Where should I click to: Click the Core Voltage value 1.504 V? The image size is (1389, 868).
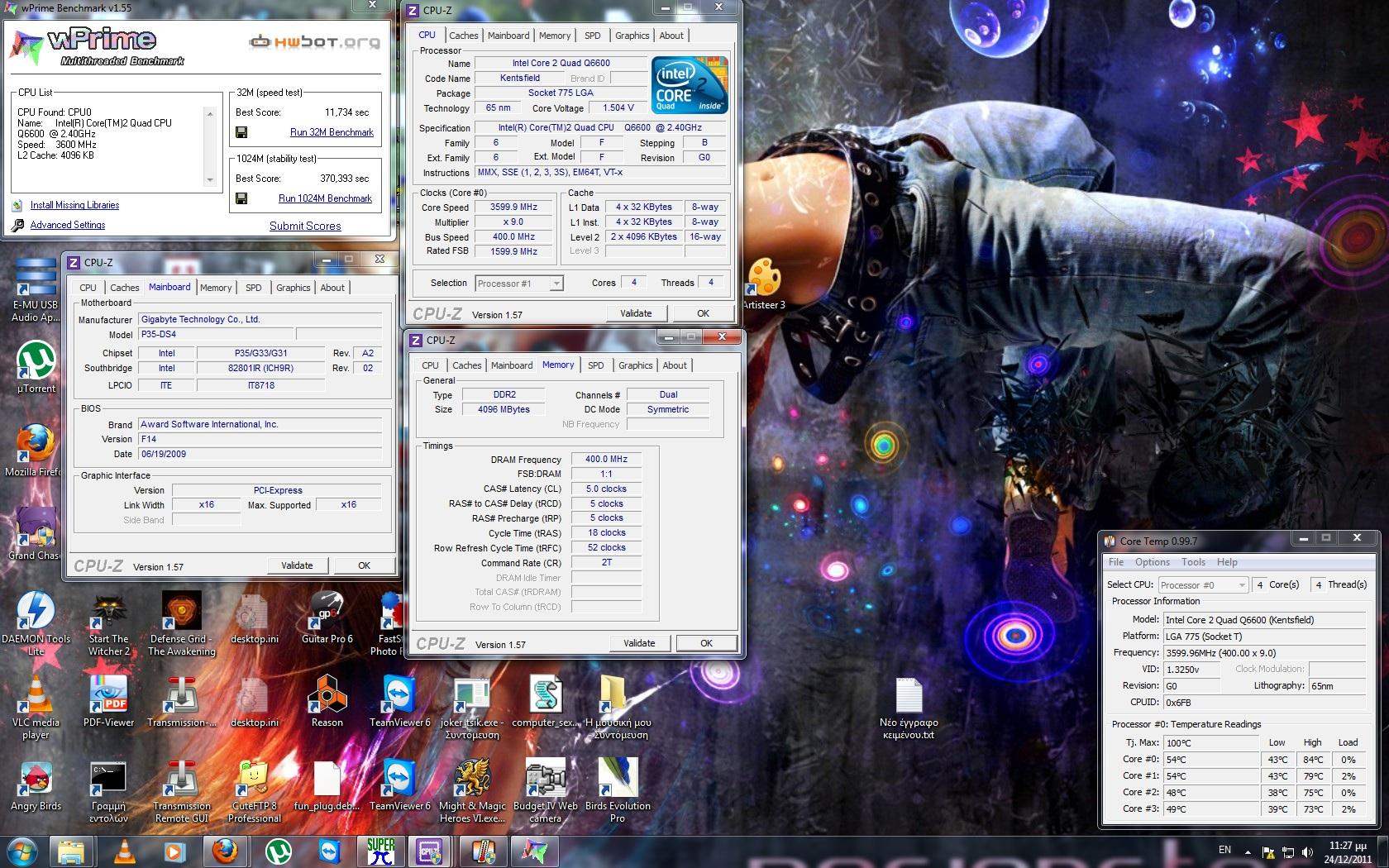[618, 108]
